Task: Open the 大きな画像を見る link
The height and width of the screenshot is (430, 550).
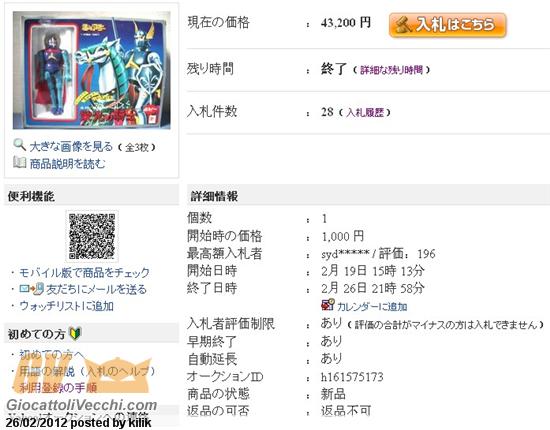Action: (x=71, y=147)
